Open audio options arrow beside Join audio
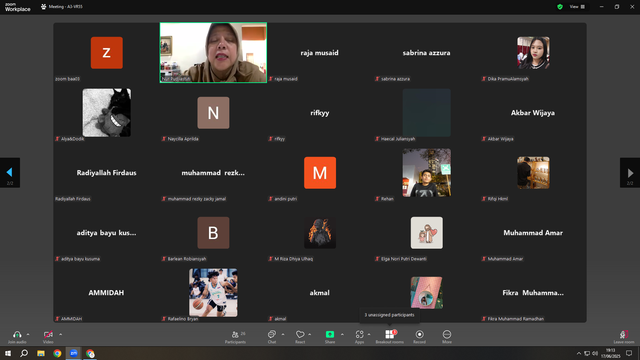 point(28,334)
